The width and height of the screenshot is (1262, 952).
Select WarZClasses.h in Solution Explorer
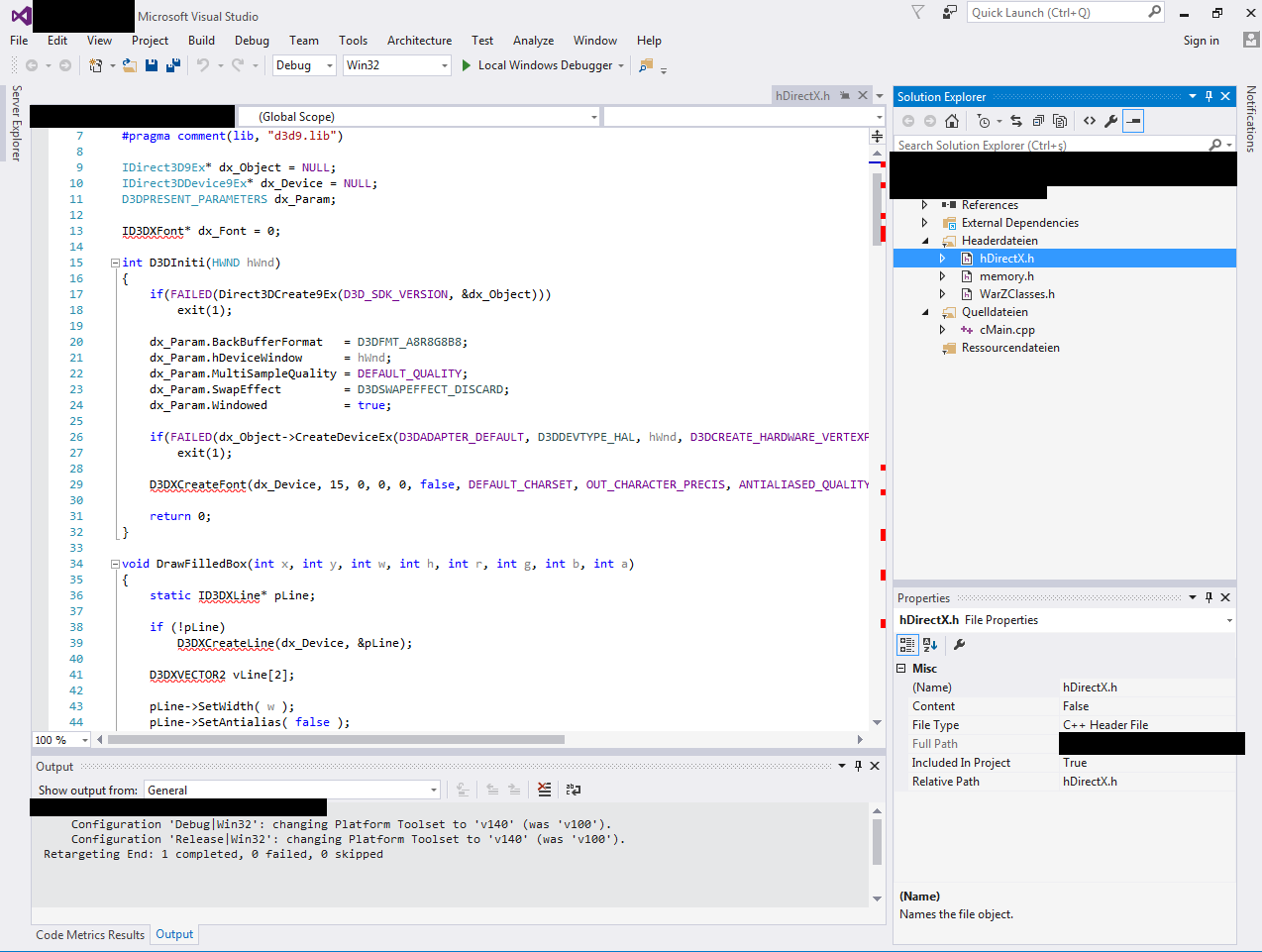[x=1016, y=294]
